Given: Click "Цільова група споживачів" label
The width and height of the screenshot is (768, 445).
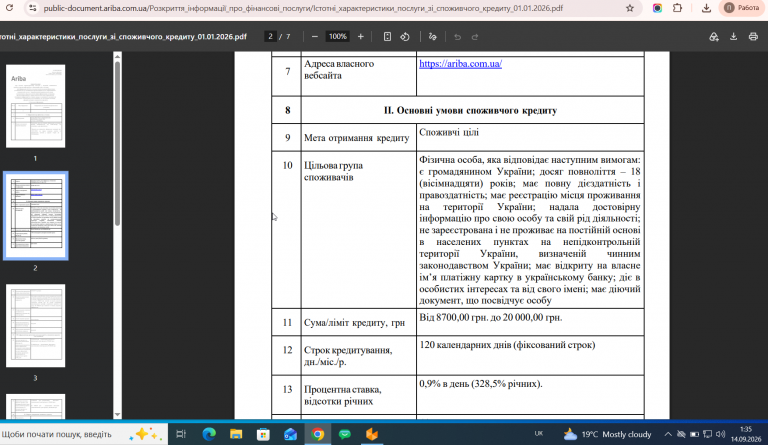Looking at the screenshot, I should click(334, 171).
